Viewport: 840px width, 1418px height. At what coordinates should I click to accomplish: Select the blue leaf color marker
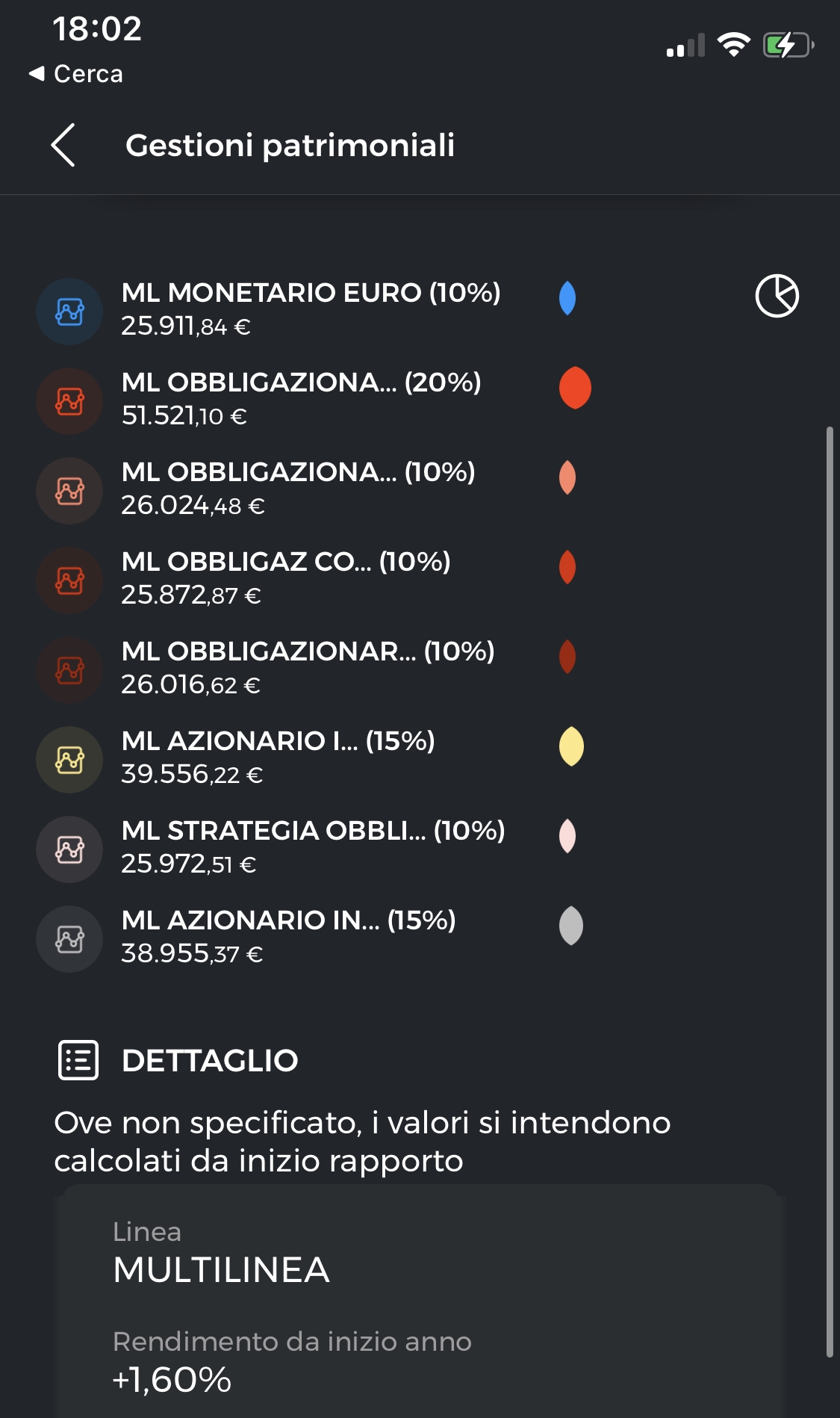(567, 298)
